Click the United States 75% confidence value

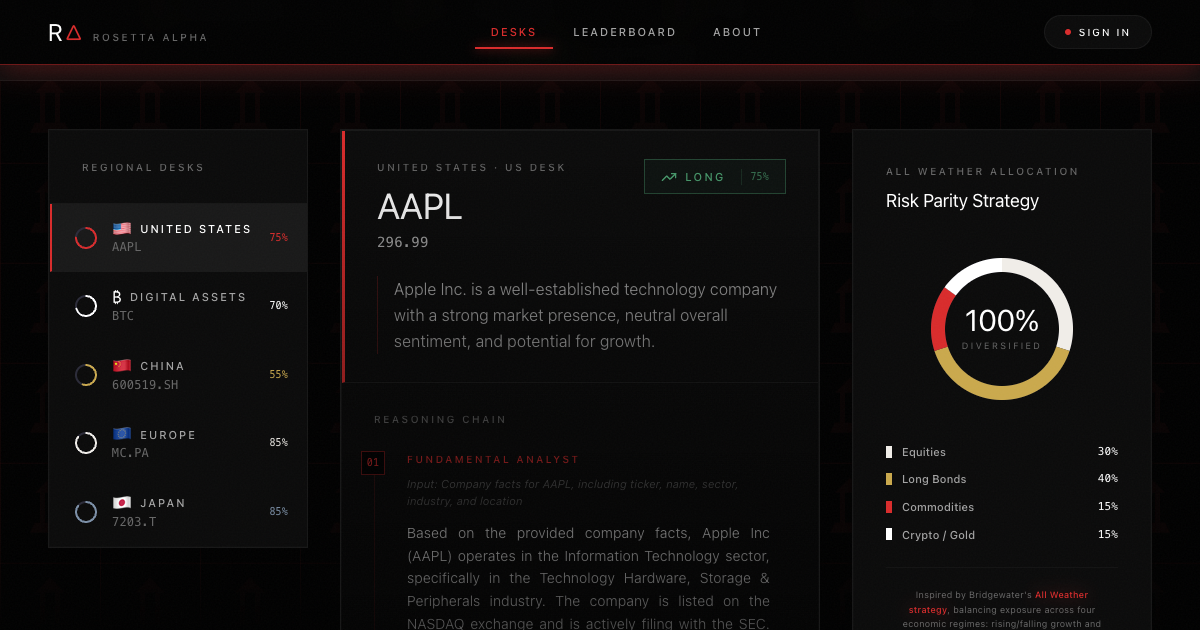(278, 238)
